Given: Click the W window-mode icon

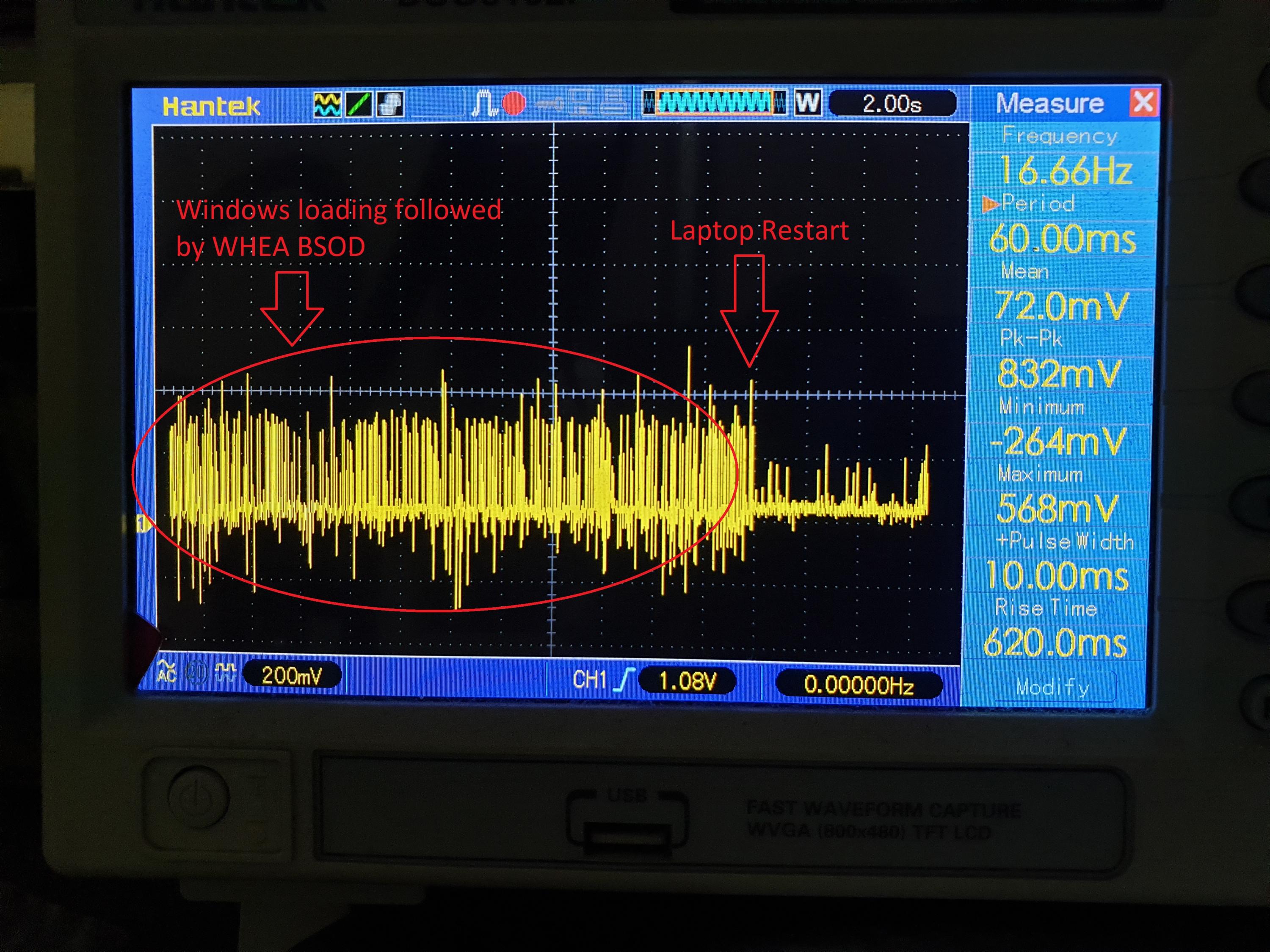Looking at the screenshot, I should click(807, 103).
